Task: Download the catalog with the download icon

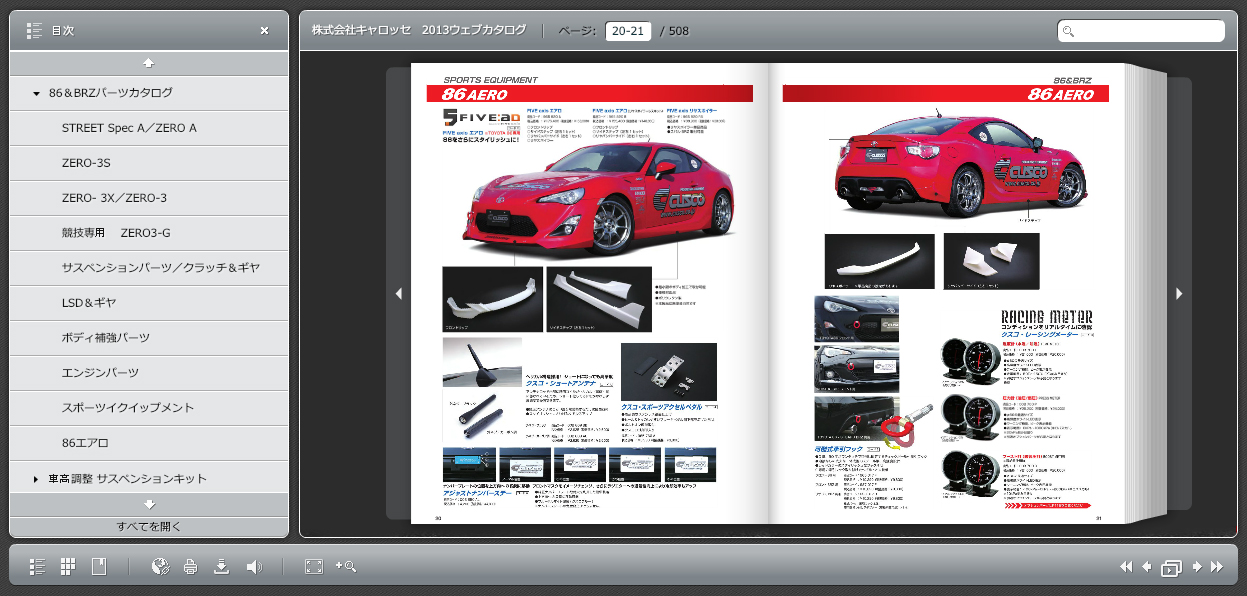Action: coord(222,567)
